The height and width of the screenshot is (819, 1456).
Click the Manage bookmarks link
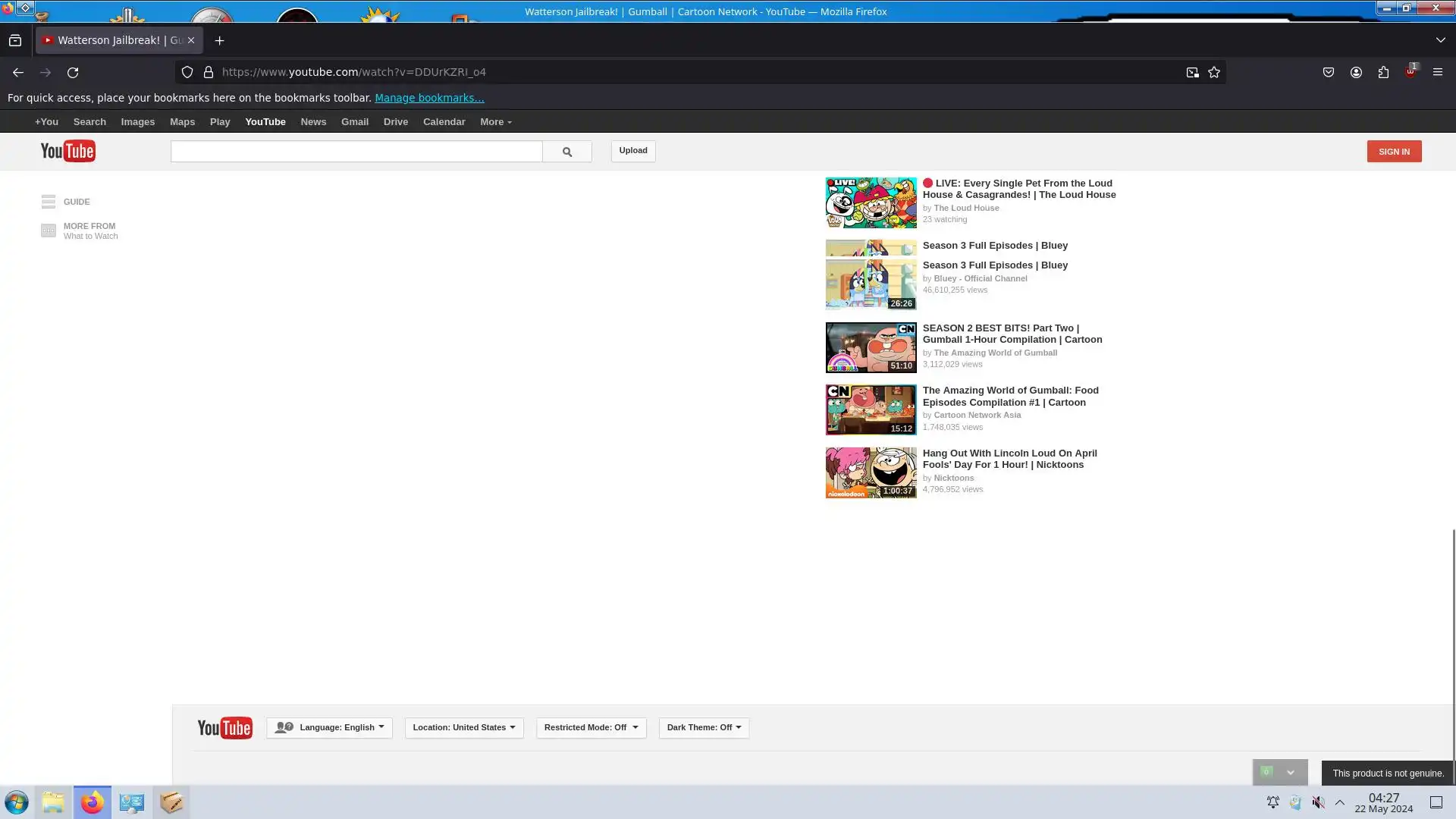429,98
